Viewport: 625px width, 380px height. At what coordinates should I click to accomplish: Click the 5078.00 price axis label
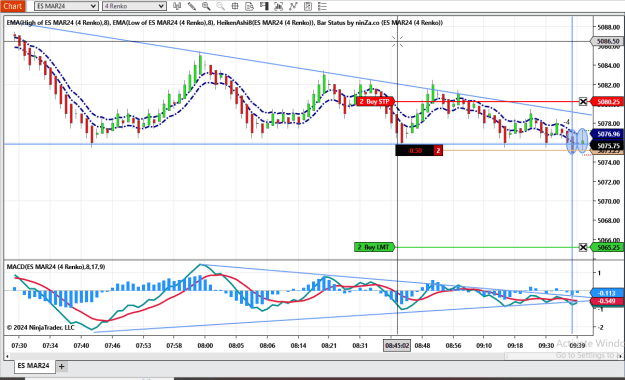pos(609,124)
